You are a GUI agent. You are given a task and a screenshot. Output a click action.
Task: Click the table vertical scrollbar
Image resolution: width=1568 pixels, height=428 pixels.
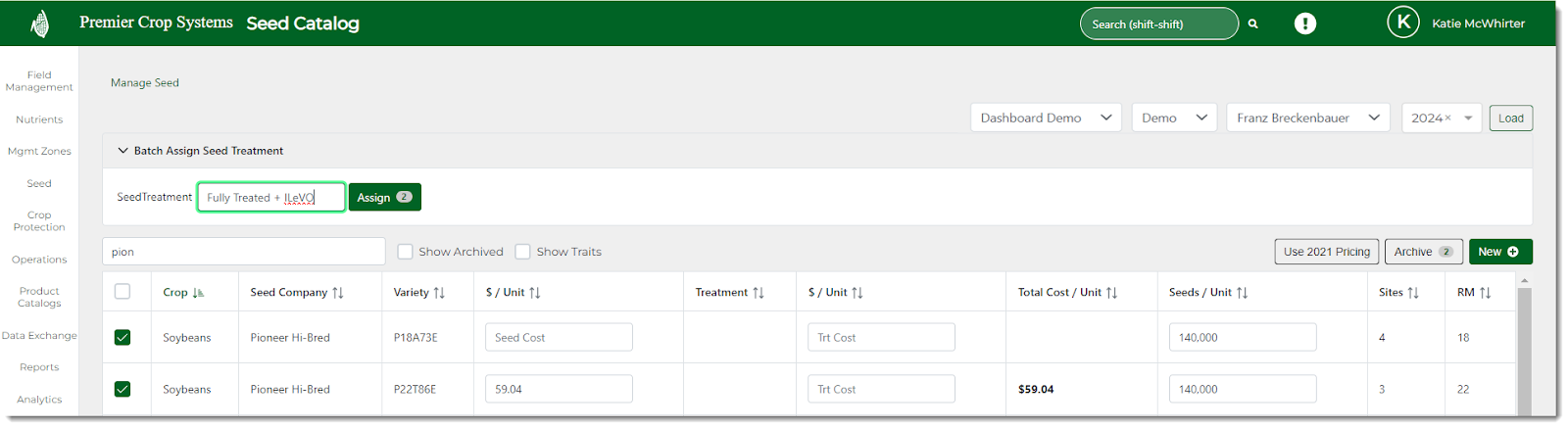coord(1524,353)
